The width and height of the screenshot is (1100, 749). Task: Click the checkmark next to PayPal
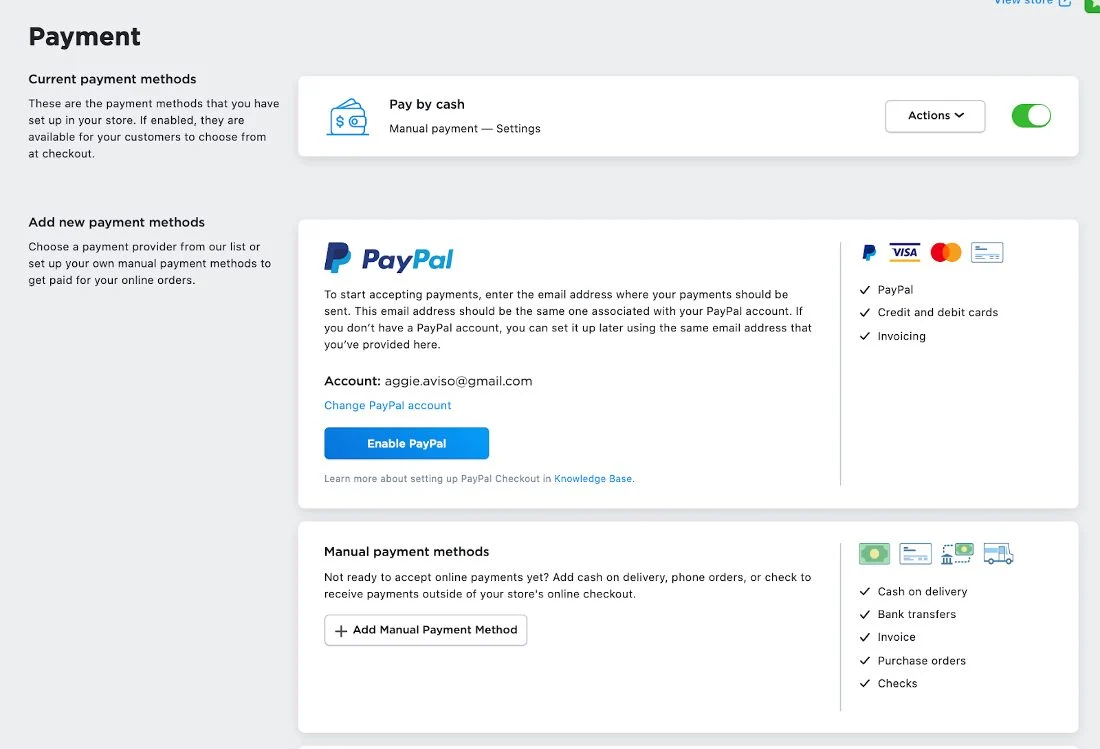pos(865,290)
